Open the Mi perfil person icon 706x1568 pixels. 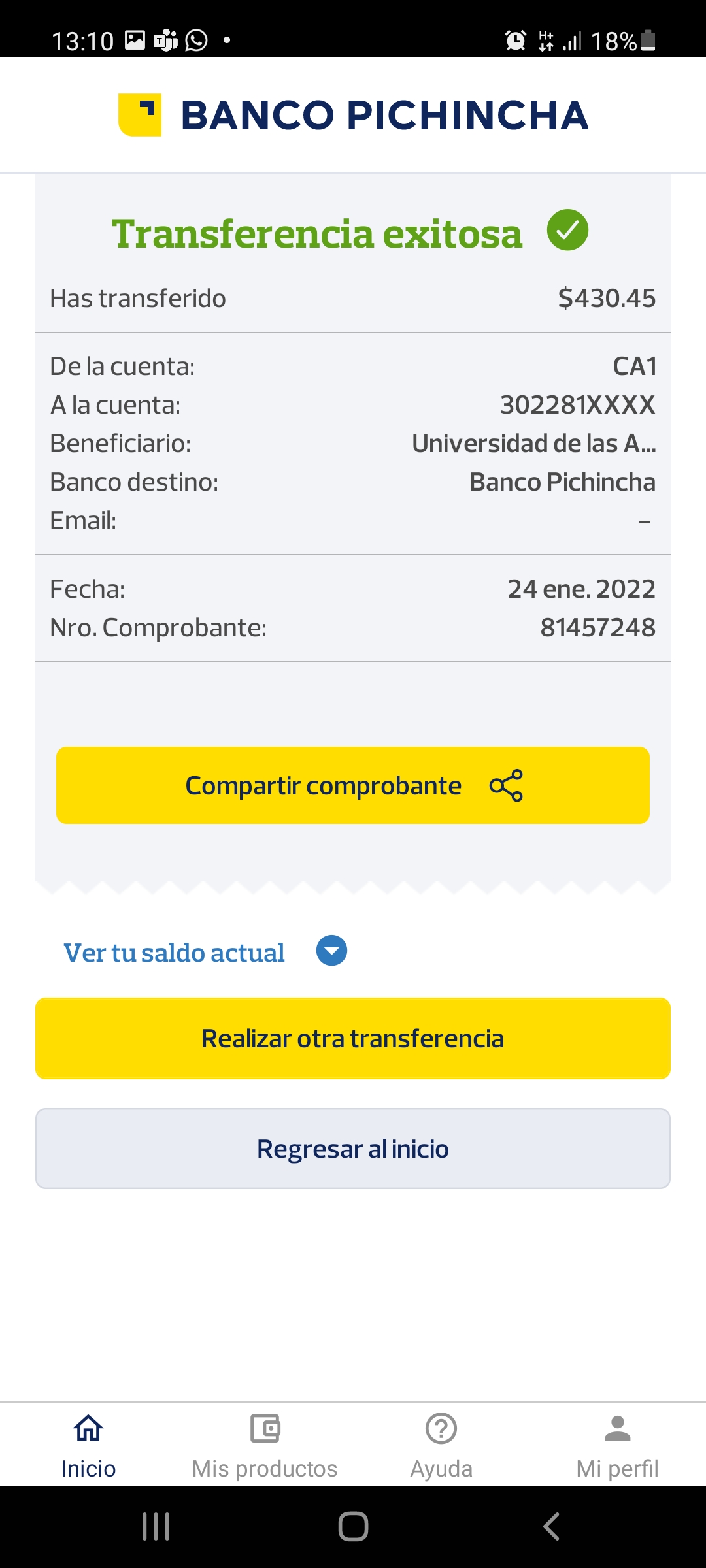tap(617, 1428)
